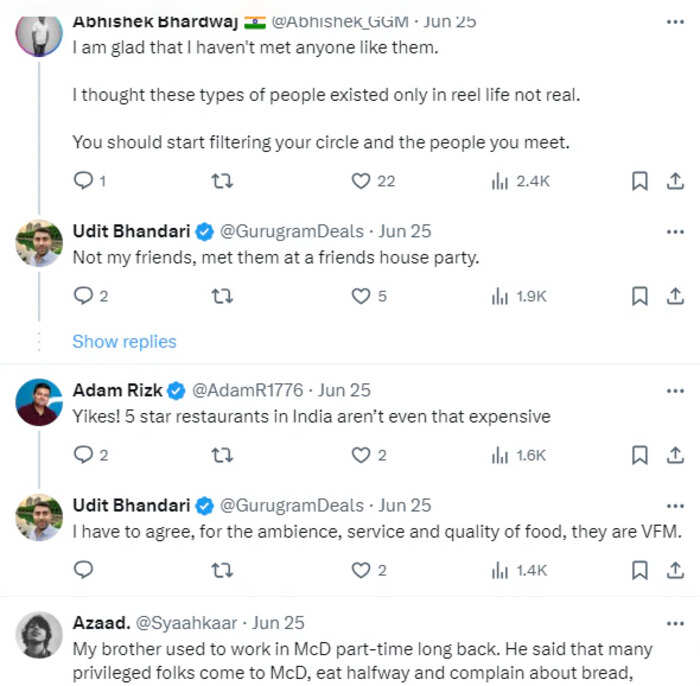700x686 pixels.
Task: Open more options menu on Adam Rizk's tweet
Action: (x=675, y=391)
